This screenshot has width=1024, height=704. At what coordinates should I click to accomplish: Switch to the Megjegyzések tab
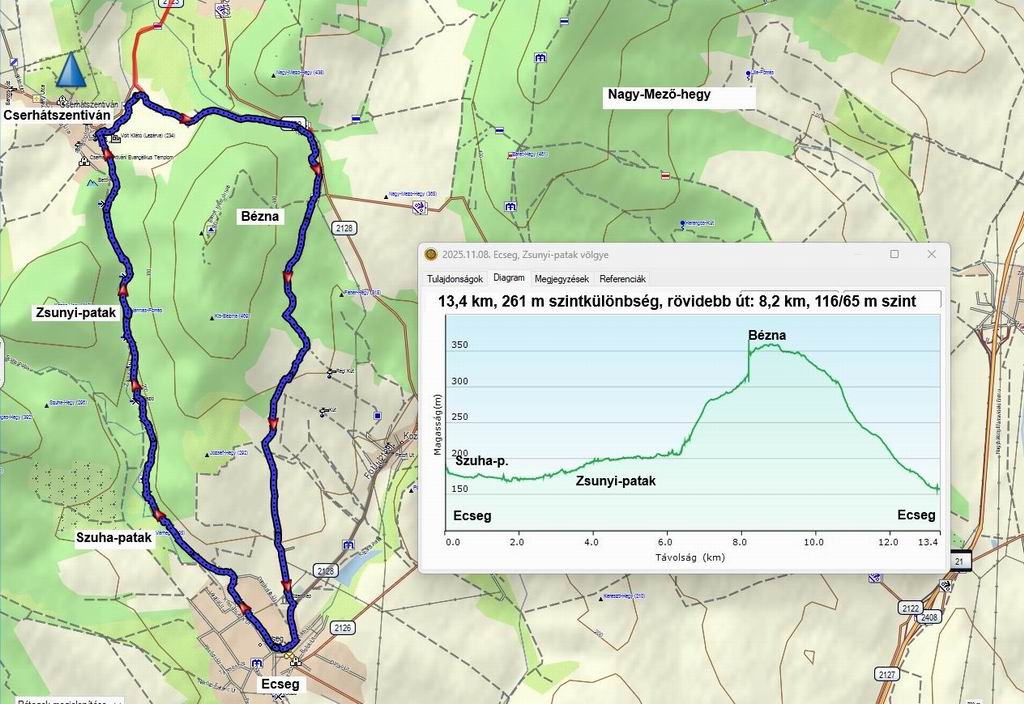pyautogui.click(x=561, y=279)
